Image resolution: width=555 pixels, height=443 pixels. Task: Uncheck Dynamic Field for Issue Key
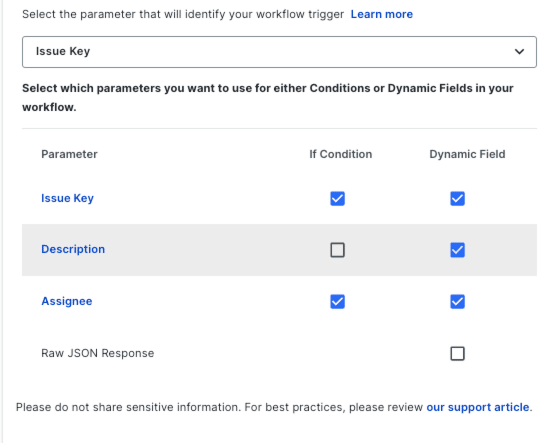(x=457, y=199)
